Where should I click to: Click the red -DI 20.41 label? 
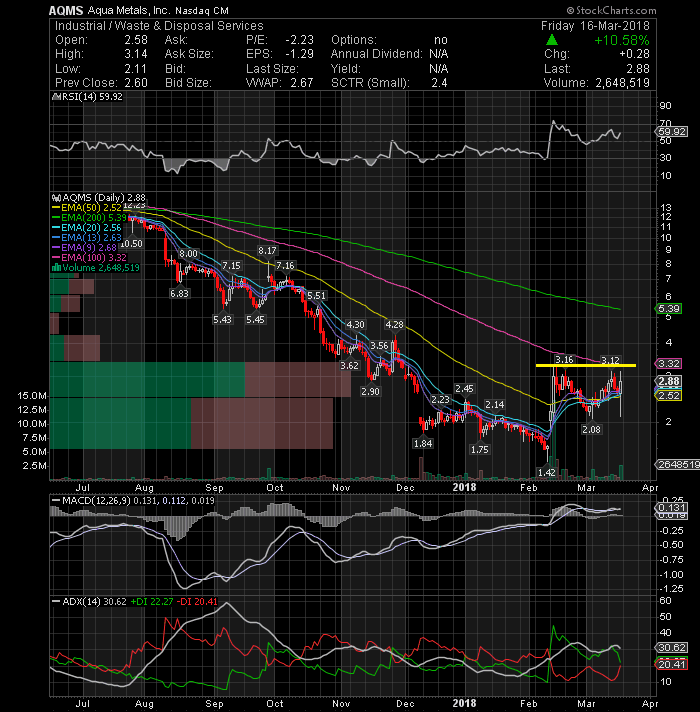pos(197,602)
